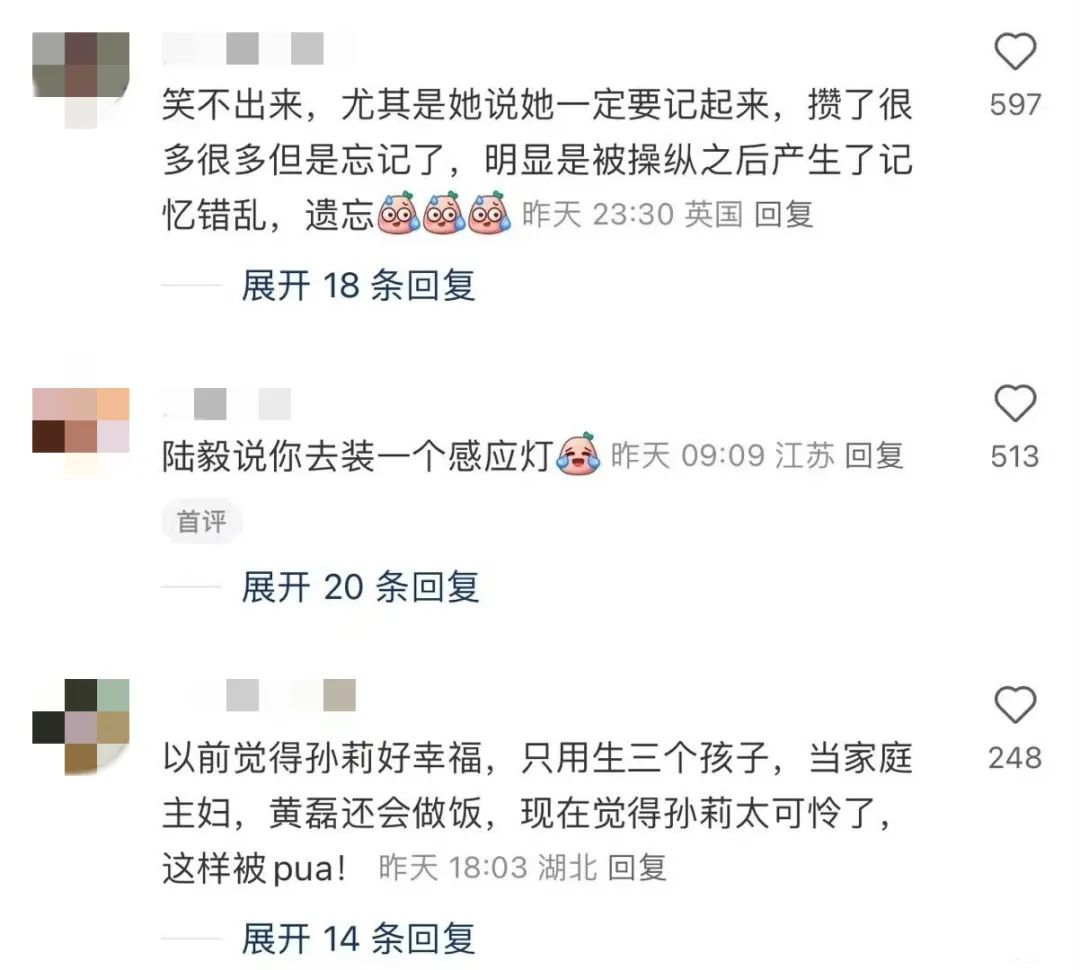Tap the sweating emojis after 遗忘
The height and width of the screenshot is (970, 1080).
(445, 213)
